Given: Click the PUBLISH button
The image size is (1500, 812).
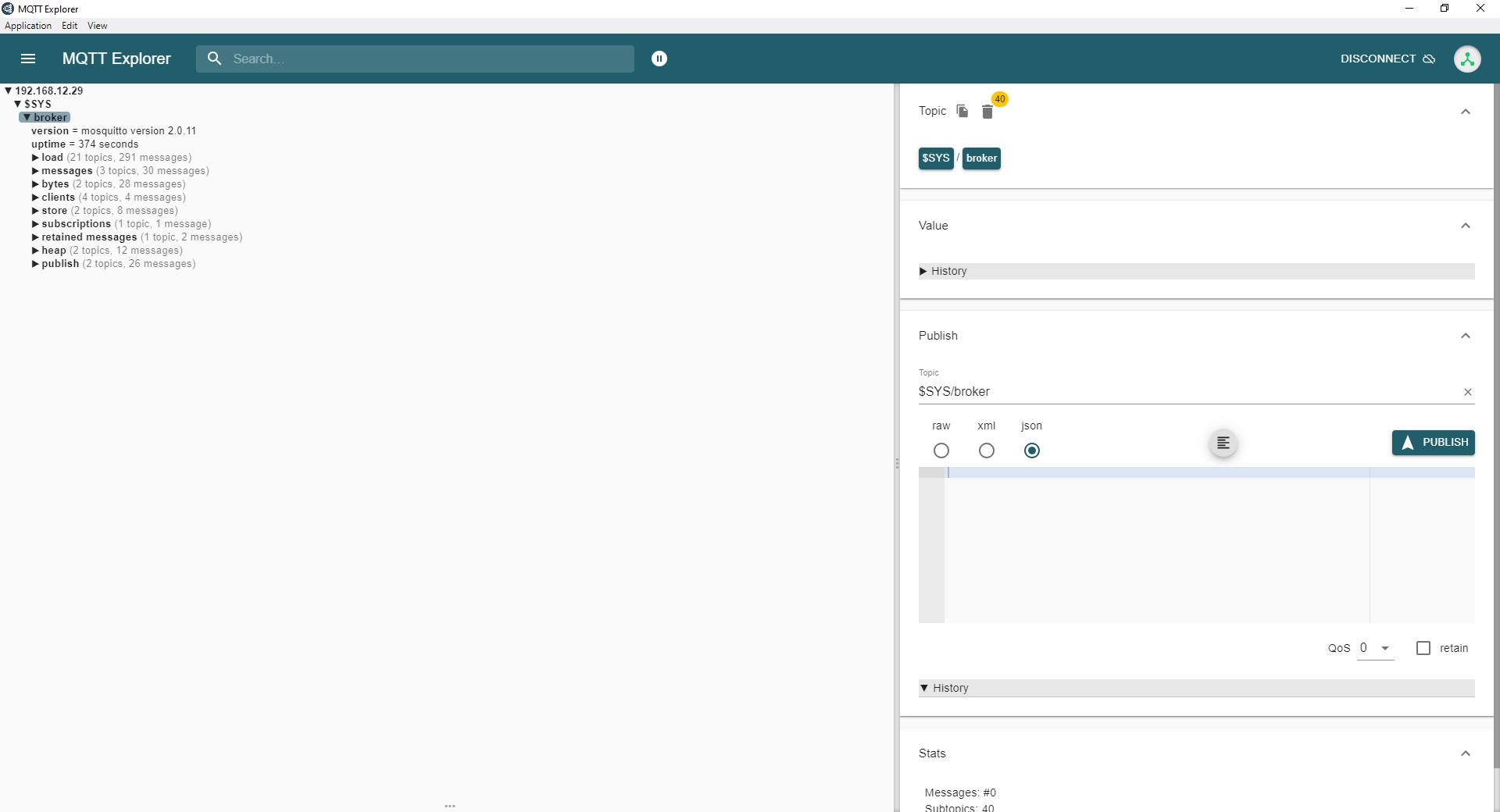Looking at the screenshot, I should pyautogui.click(x=1433, y=443).
